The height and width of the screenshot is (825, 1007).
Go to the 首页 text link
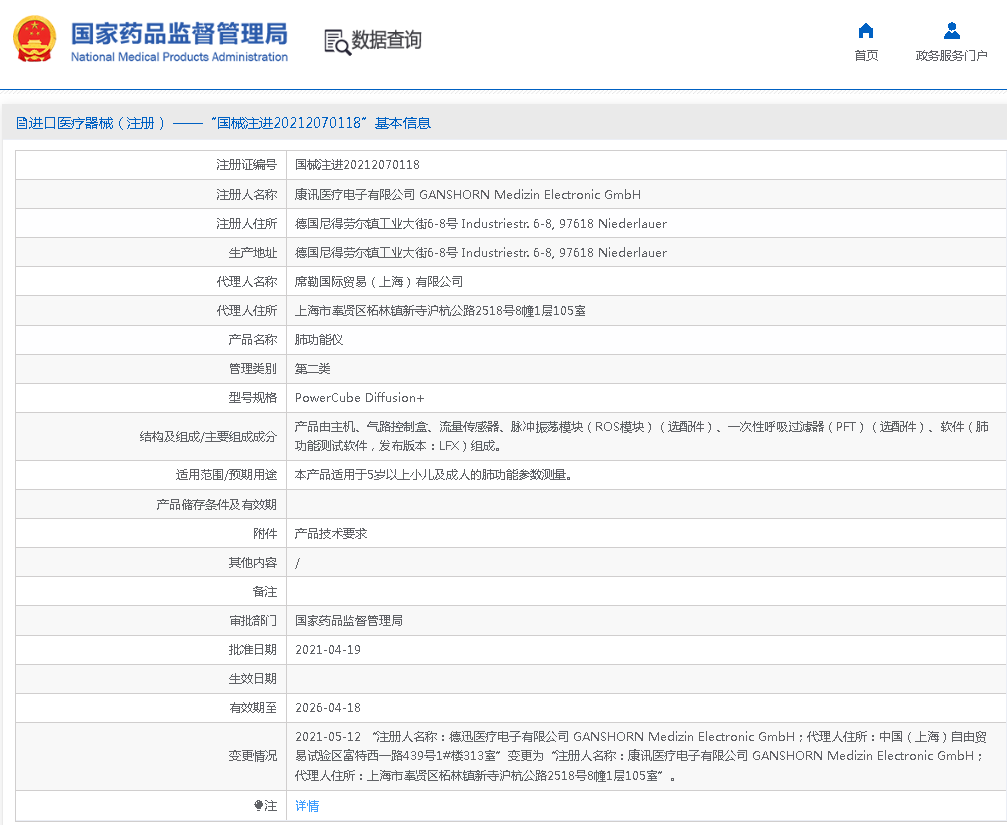point(866,56)
